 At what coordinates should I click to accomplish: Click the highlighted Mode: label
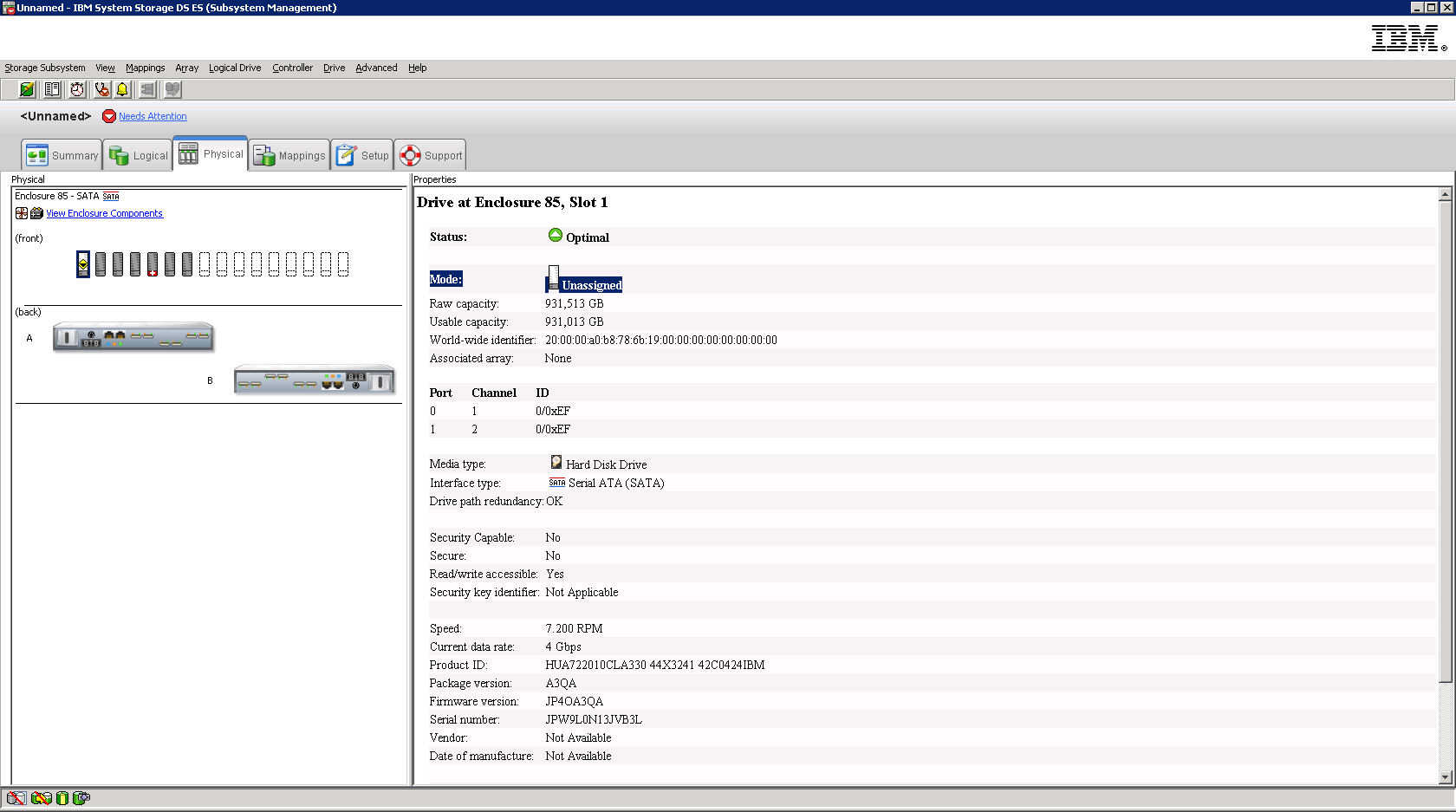(x=445, y=279)
